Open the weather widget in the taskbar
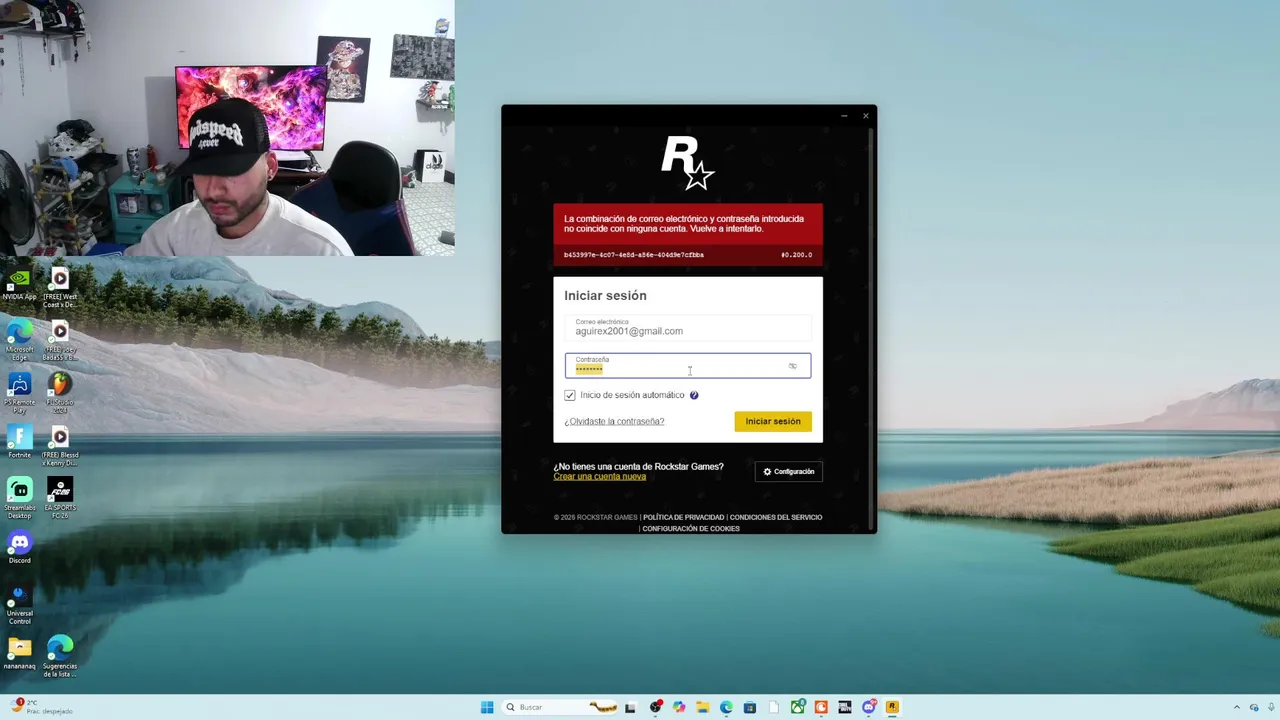 (x=40, y=707)
